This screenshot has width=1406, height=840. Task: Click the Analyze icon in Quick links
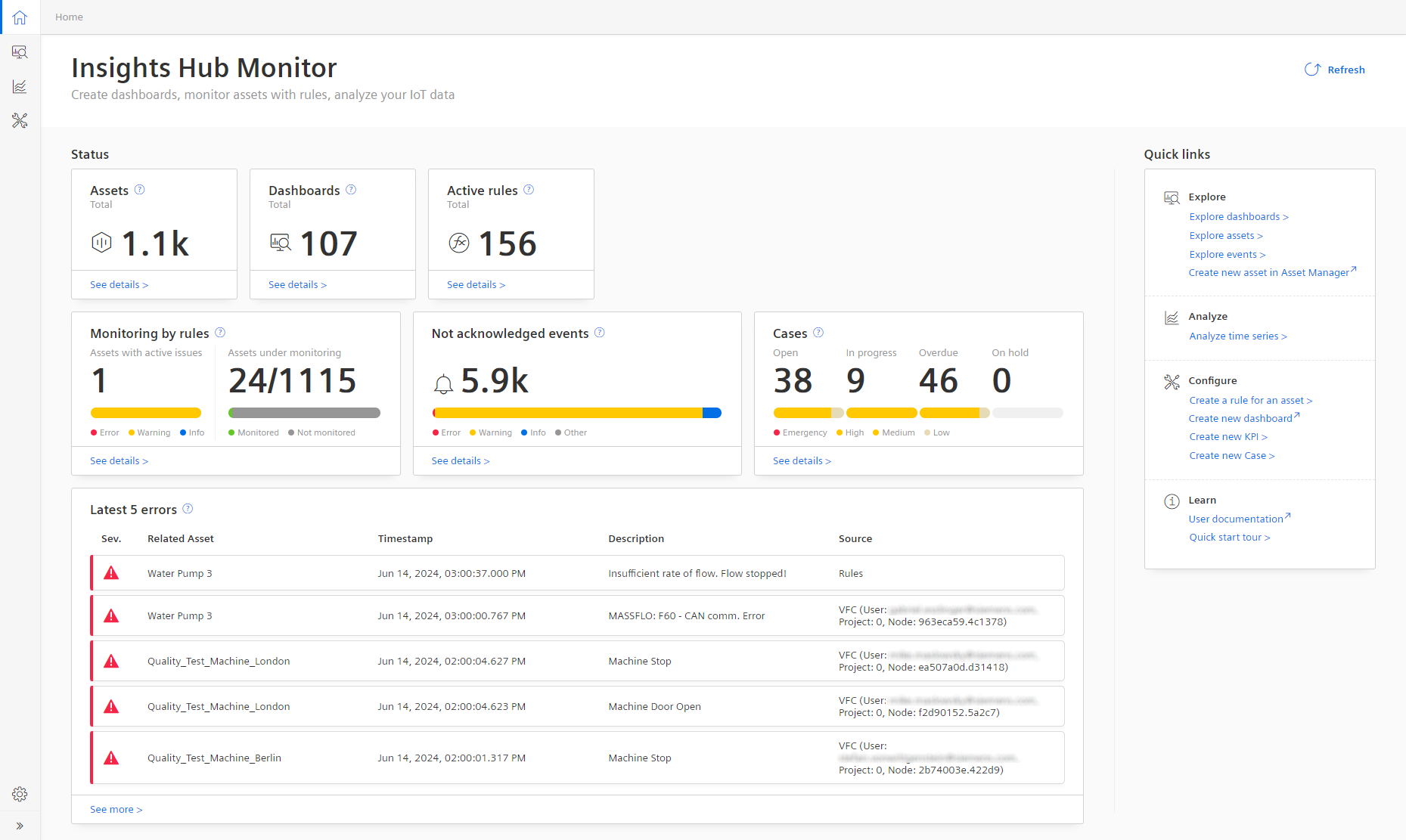1172,318
